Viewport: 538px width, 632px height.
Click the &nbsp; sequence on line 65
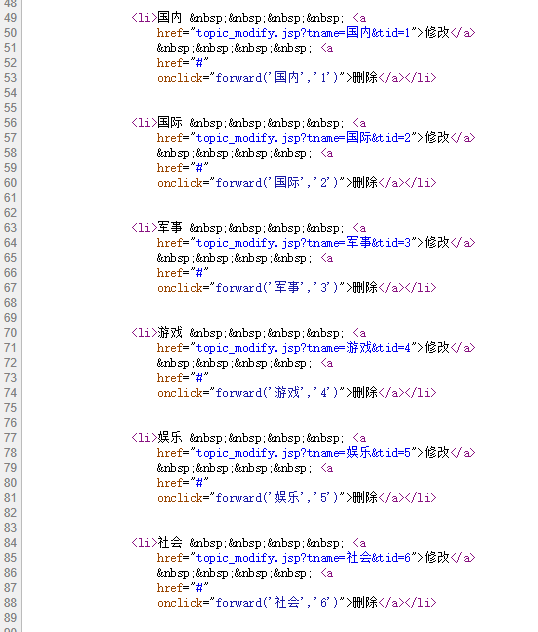(x=234, y=258)
